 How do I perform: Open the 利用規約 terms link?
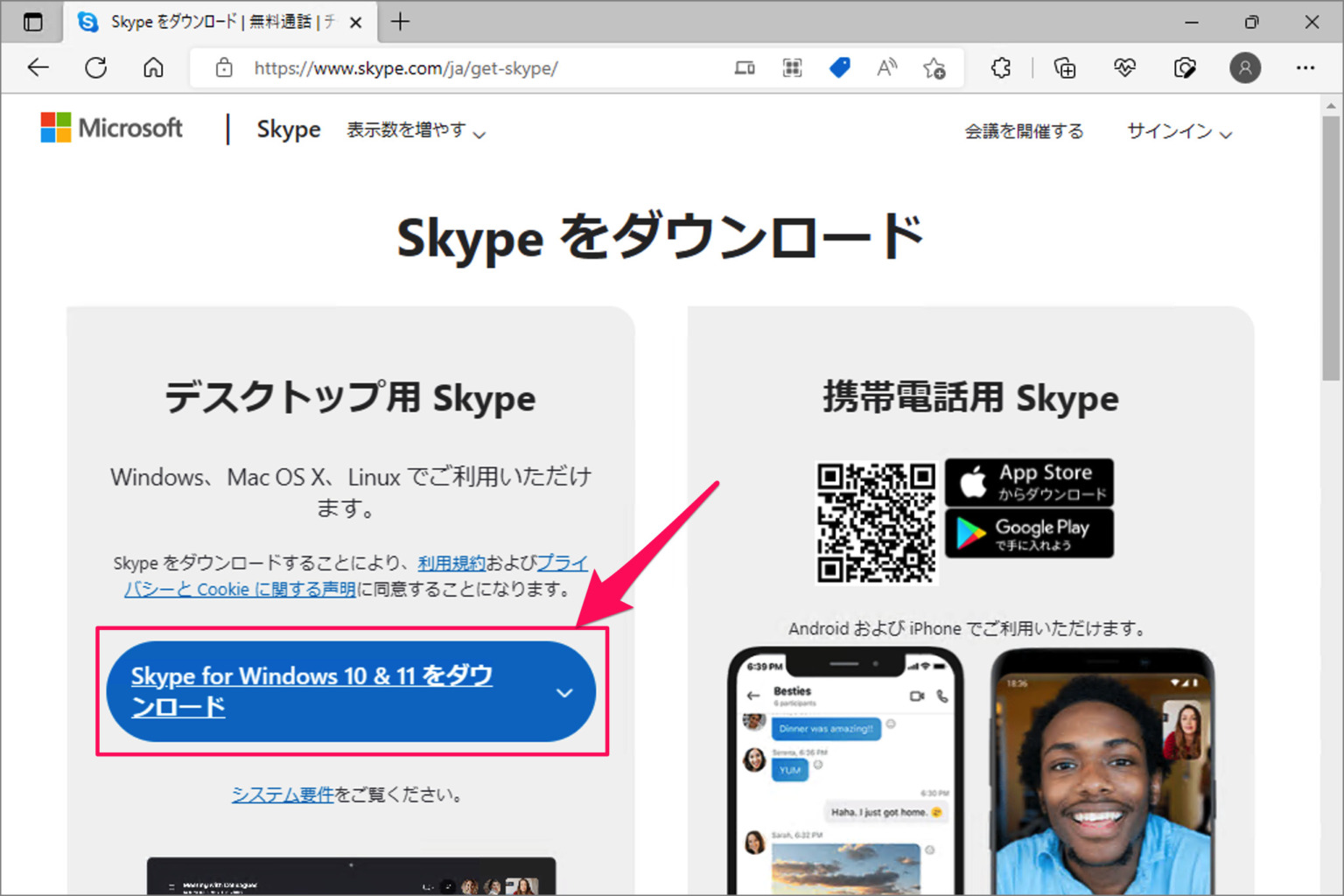(453, 563)
